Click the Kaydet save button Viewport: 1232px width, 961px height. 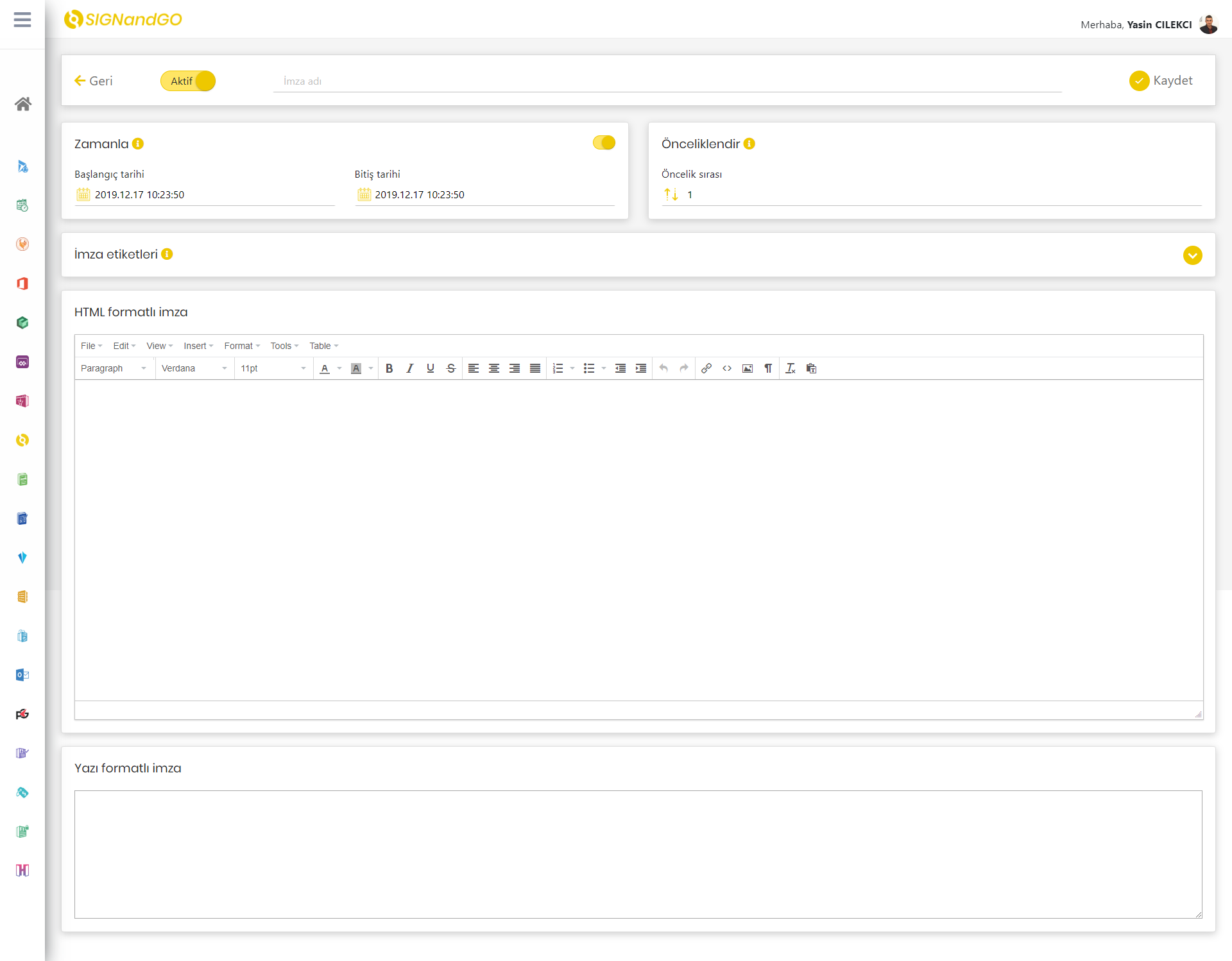tap(1162, 80)
